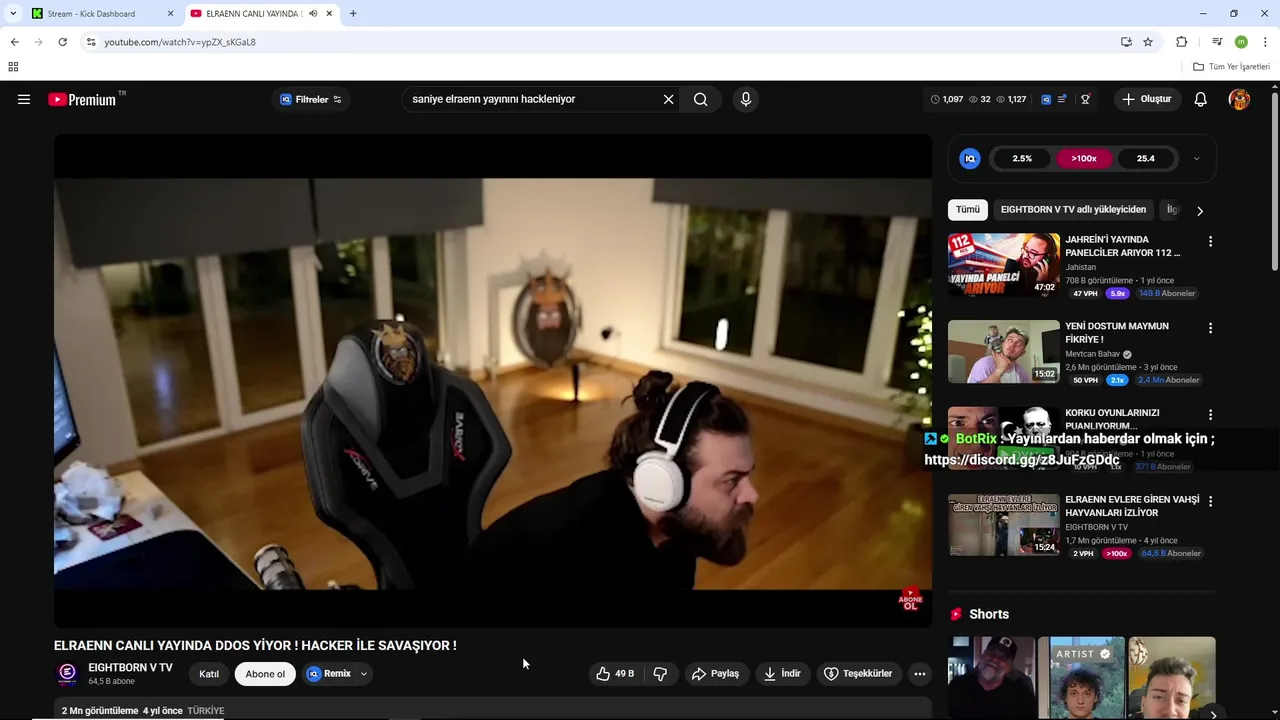Click the 2.5% vidIQ stat pill
Image resolution: width=1280 pixels, height=720 pixels.
click(x=1022, y=158)
